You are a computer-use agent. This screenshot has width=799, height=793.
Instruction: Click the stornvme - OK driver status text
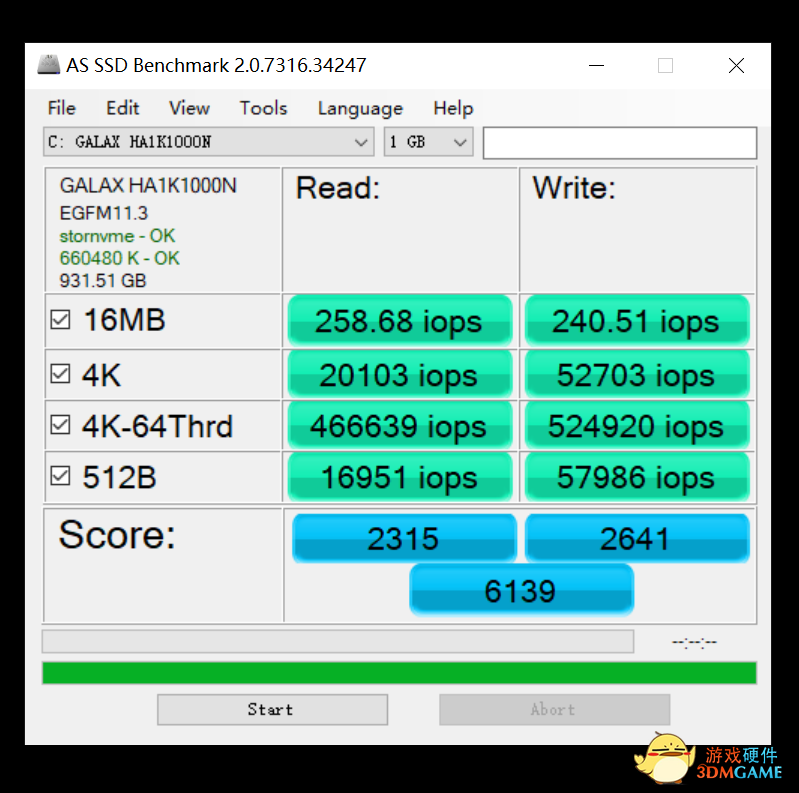tap(117, 236)
